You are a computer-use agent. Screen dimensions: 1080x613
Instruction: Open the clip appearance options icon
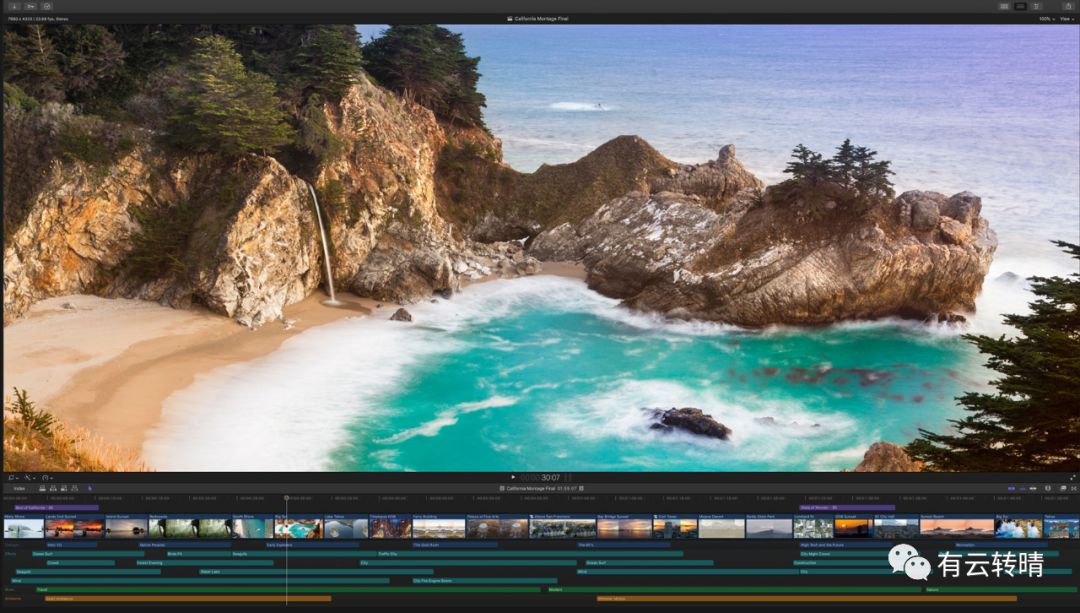(x=1048, y=488)
